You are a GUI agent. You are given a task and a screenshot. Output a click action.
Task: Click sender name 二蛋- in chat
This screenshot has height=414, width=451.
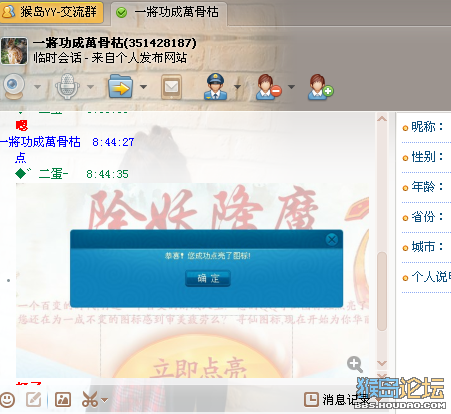tap(53, 174)
